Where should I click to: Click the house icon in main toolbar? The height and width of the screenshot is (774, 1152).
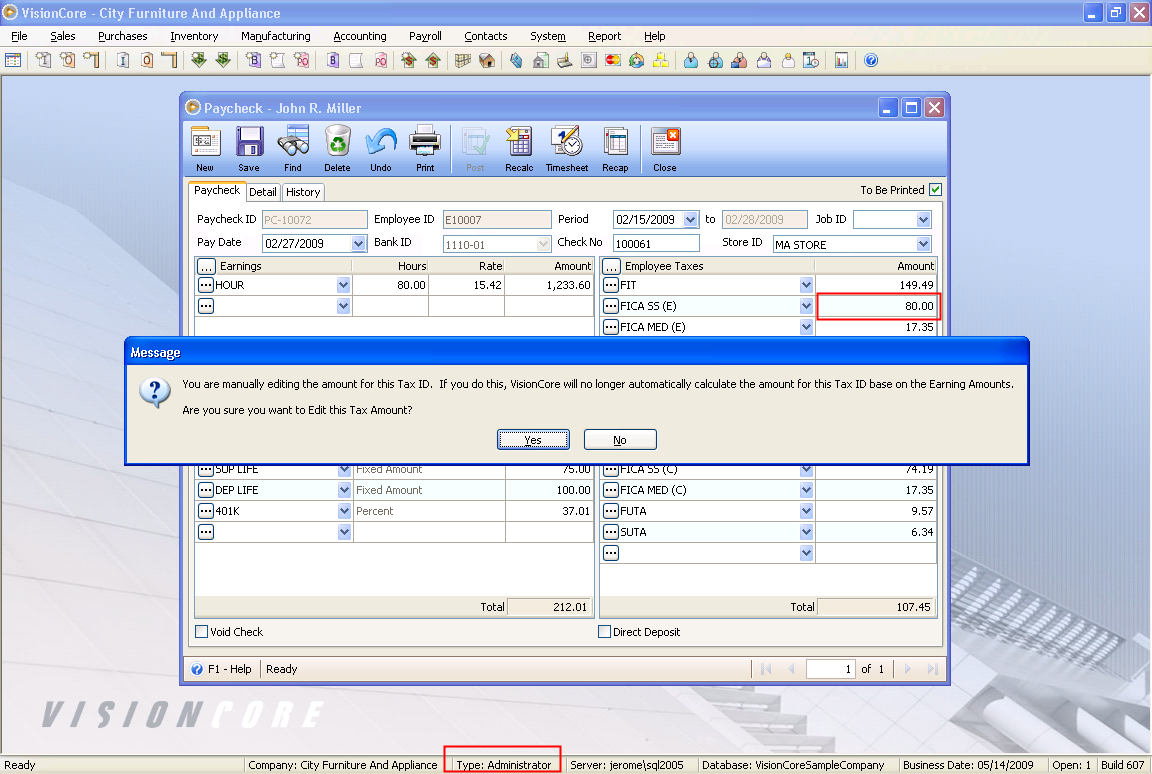486,60
